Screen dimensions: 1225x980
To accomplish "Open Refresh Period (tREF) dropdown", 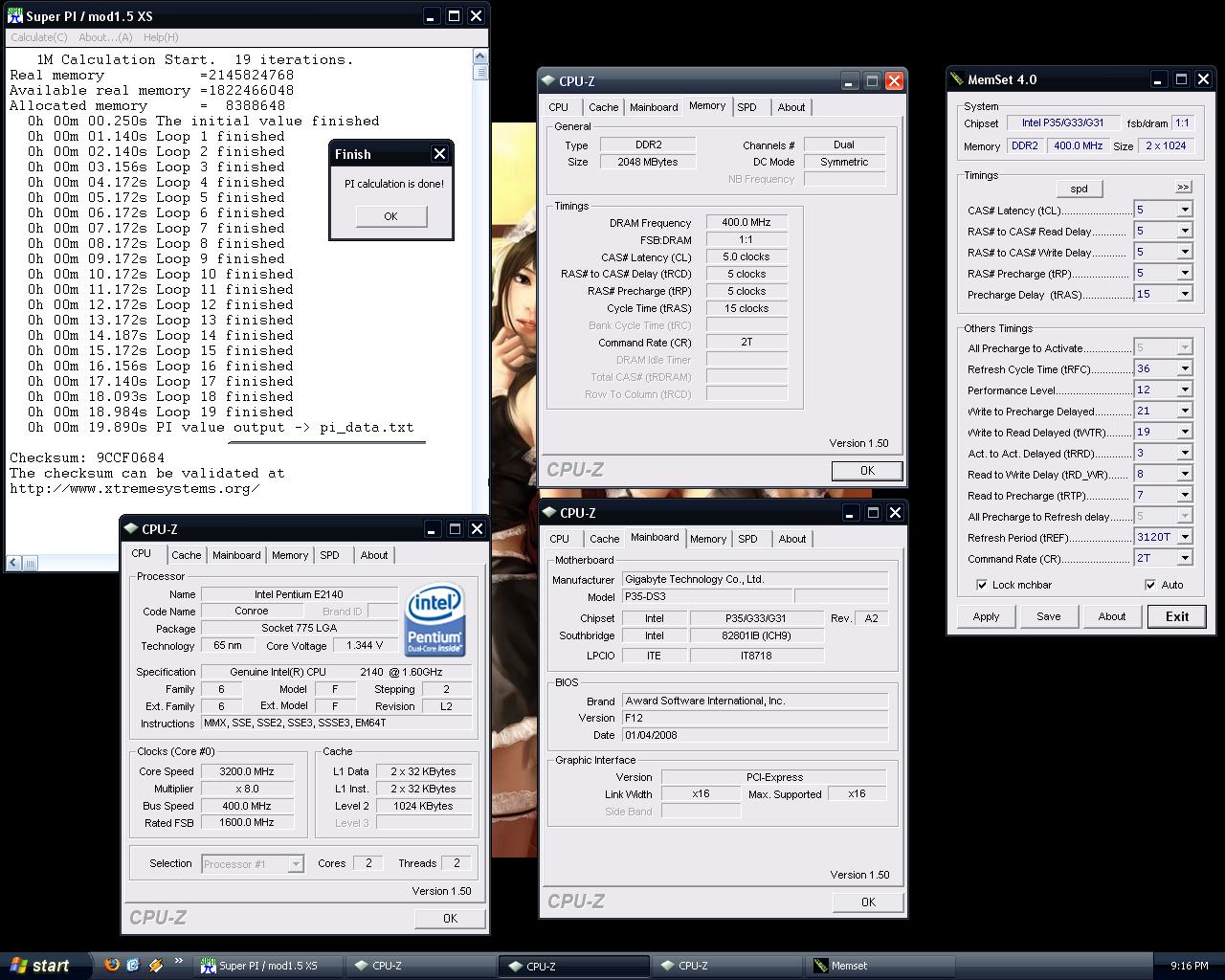I will coord(1185,537).
